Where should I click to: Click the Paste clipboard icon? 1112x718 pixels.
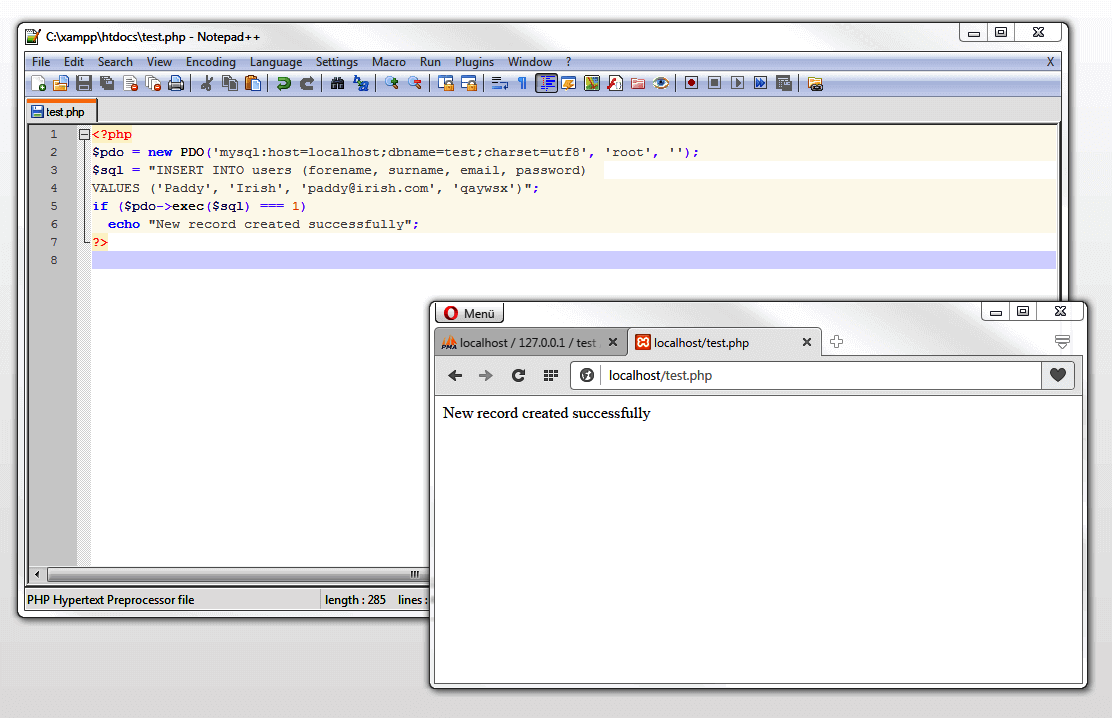click(252, 83)
